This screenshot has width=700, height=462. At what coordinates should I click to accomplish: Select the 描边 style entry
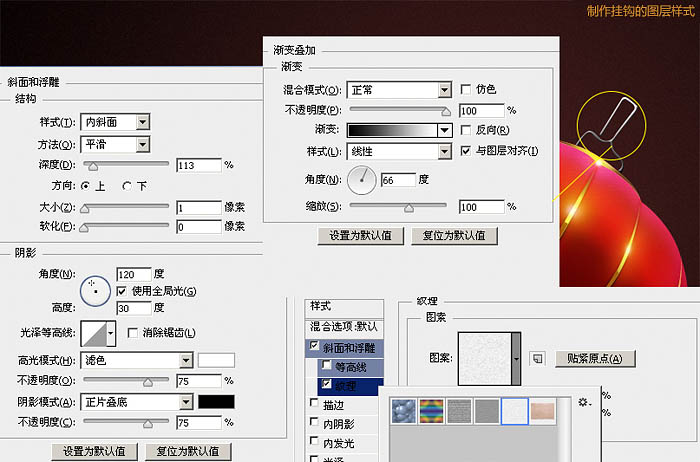(333, 405)
